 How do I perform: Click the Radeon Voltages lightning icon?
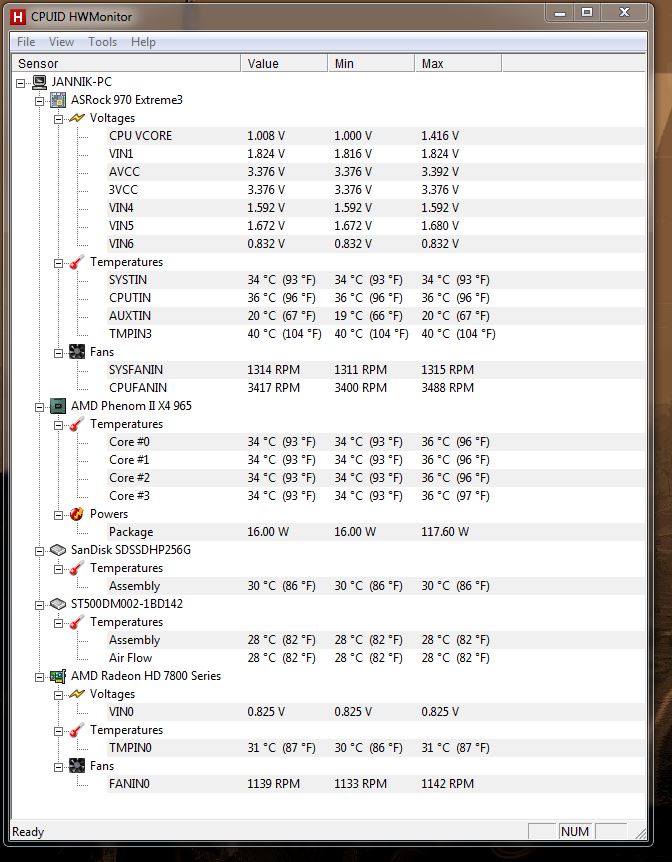click(x=77, y=694)
